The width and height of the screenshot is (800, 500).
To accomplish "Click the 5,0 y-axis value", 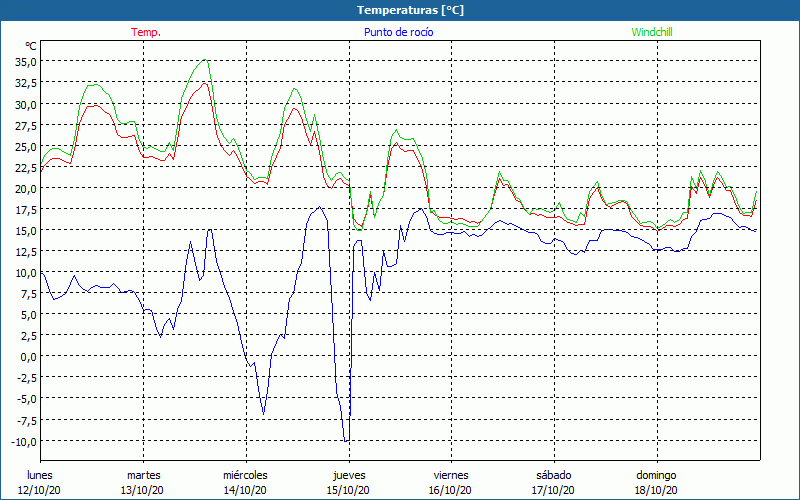I will (28, 315).
